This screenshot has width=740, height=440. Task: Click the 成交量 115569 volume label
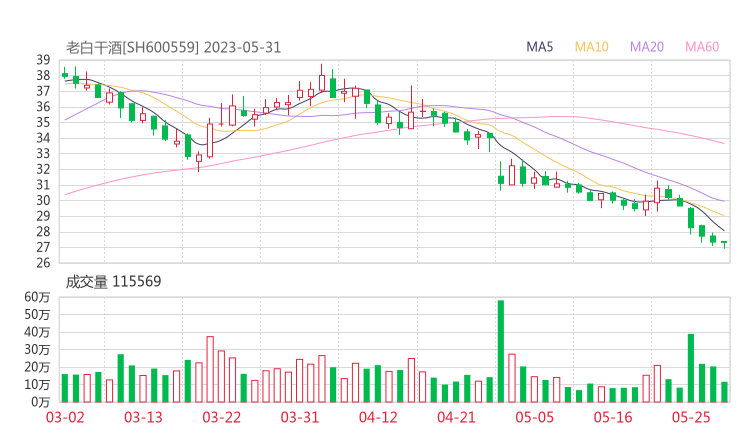(113, 281)
